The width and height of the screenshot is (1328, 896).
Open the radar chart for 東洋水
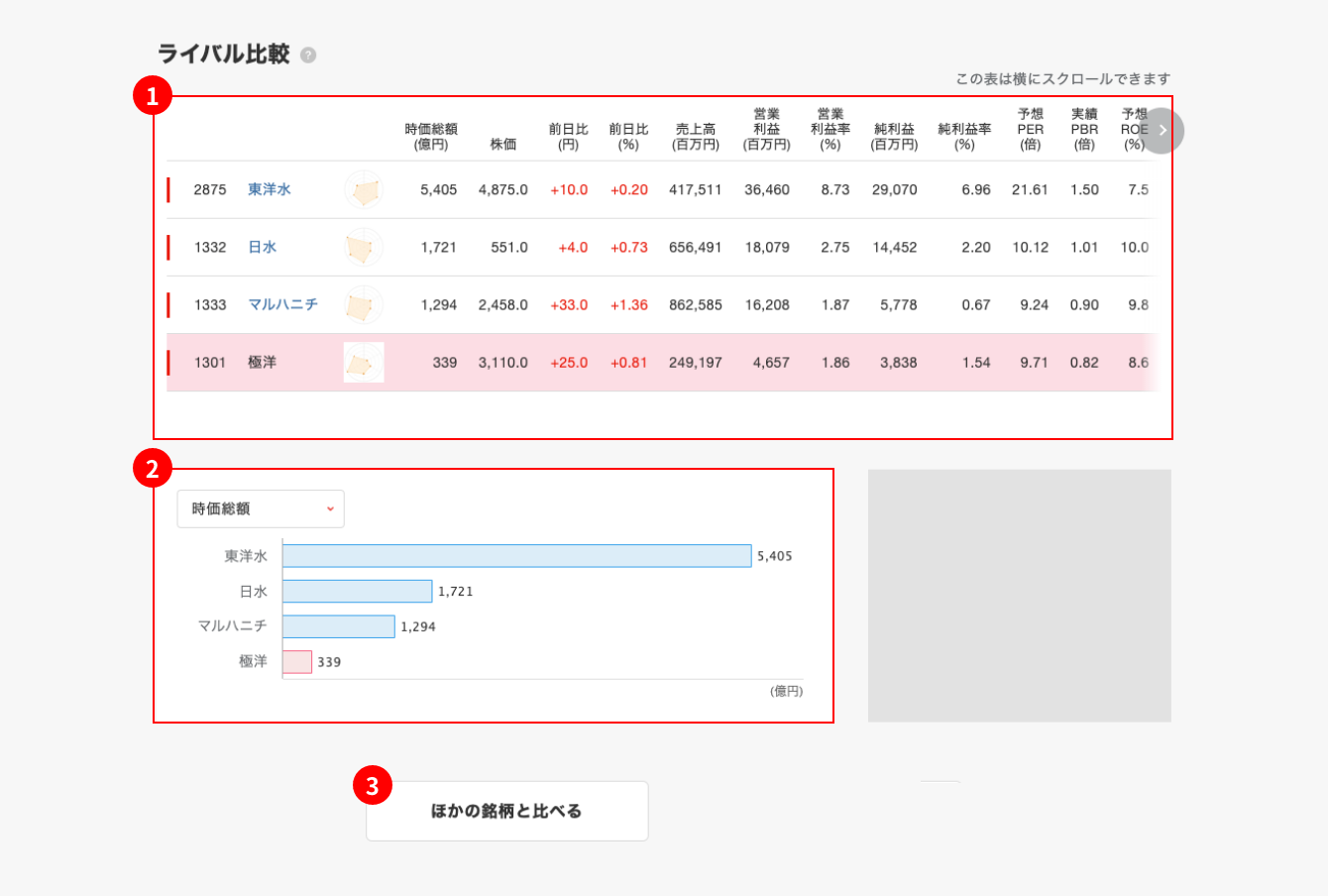tap(364, 190)
